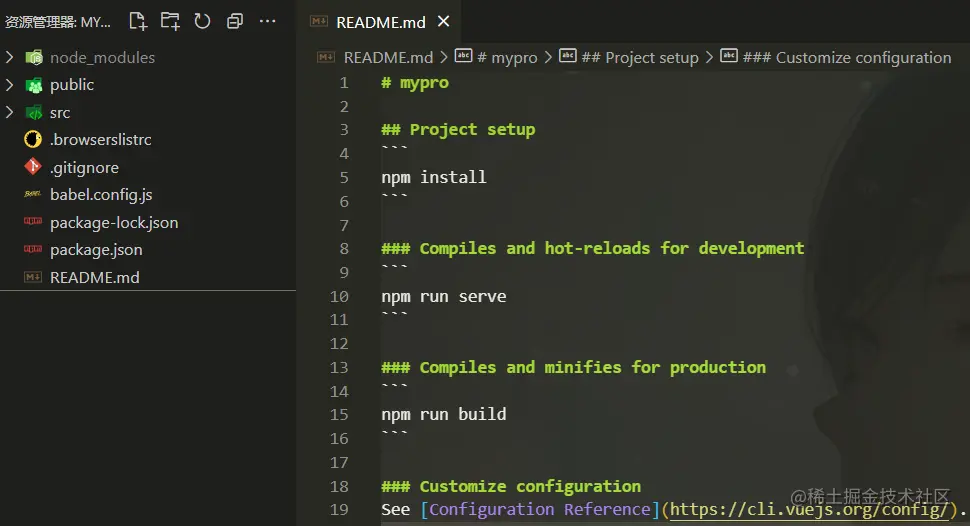The width and height of the screenshot is (970, 526).
Task: Click the markdown icon on README.md tab
Action: click(319, 22)
